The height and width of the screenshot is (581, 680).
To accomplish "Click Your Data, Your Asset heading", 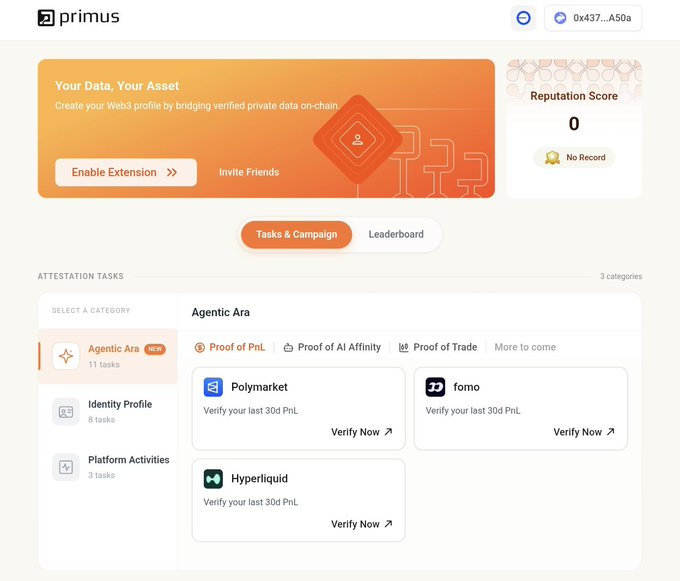I will point(117,86).
